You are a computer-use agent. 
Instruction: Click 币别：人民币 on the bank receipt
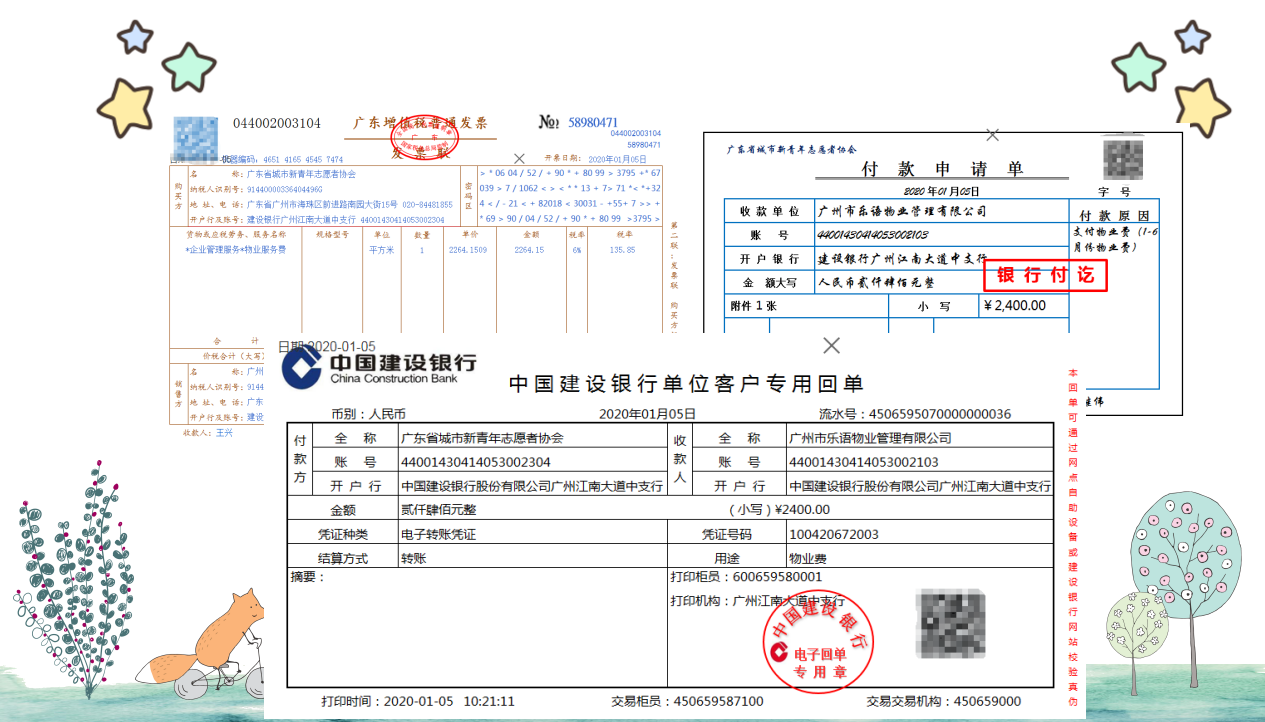369,413
